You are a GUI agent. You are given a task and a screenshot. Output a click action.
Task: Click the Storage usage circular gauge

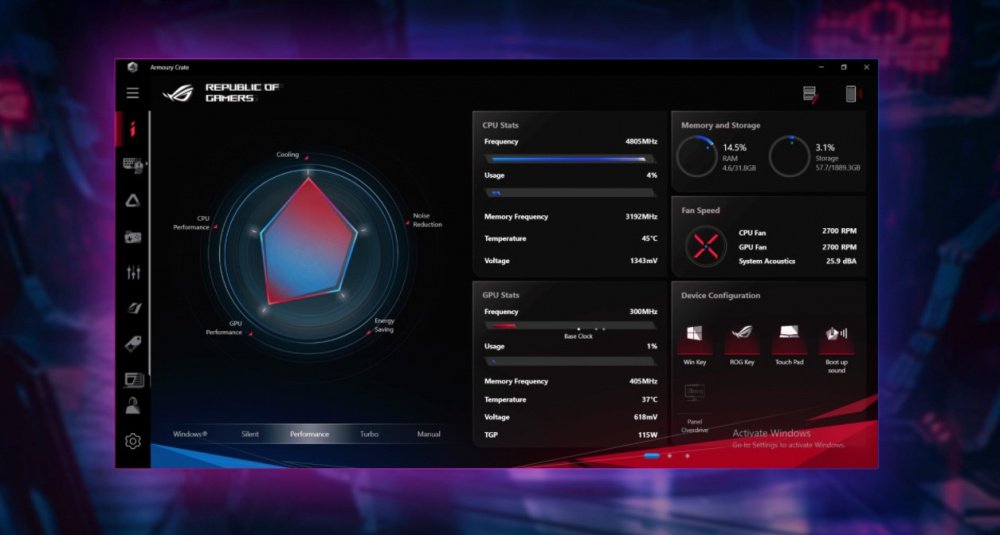pyautogui.click(x=790, y=157)
